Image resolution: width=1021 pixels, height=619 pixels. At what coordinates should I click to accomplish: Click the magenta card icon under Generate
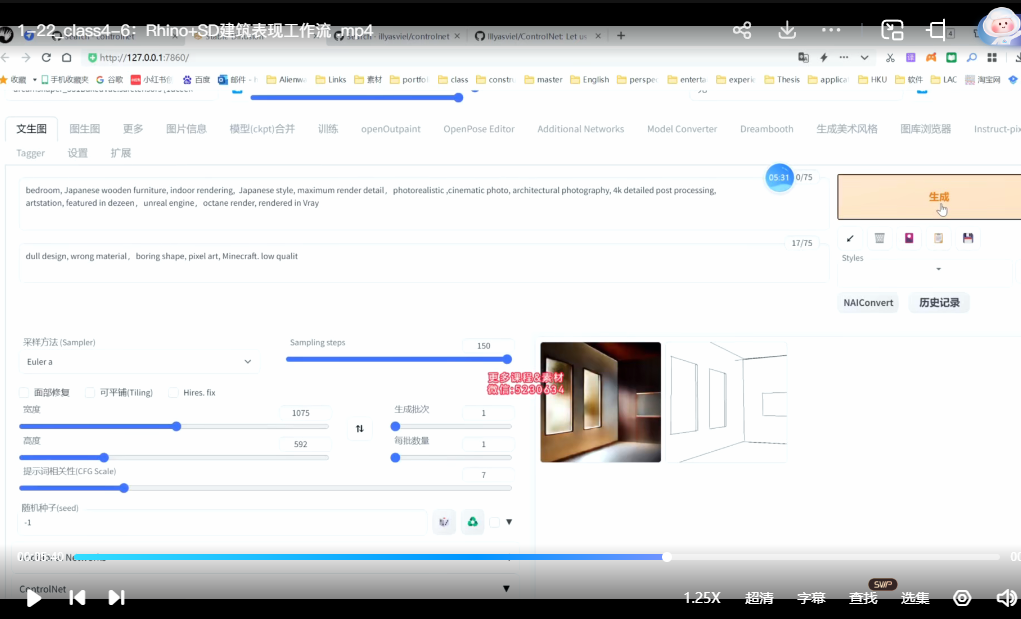(x=909, y=238)
